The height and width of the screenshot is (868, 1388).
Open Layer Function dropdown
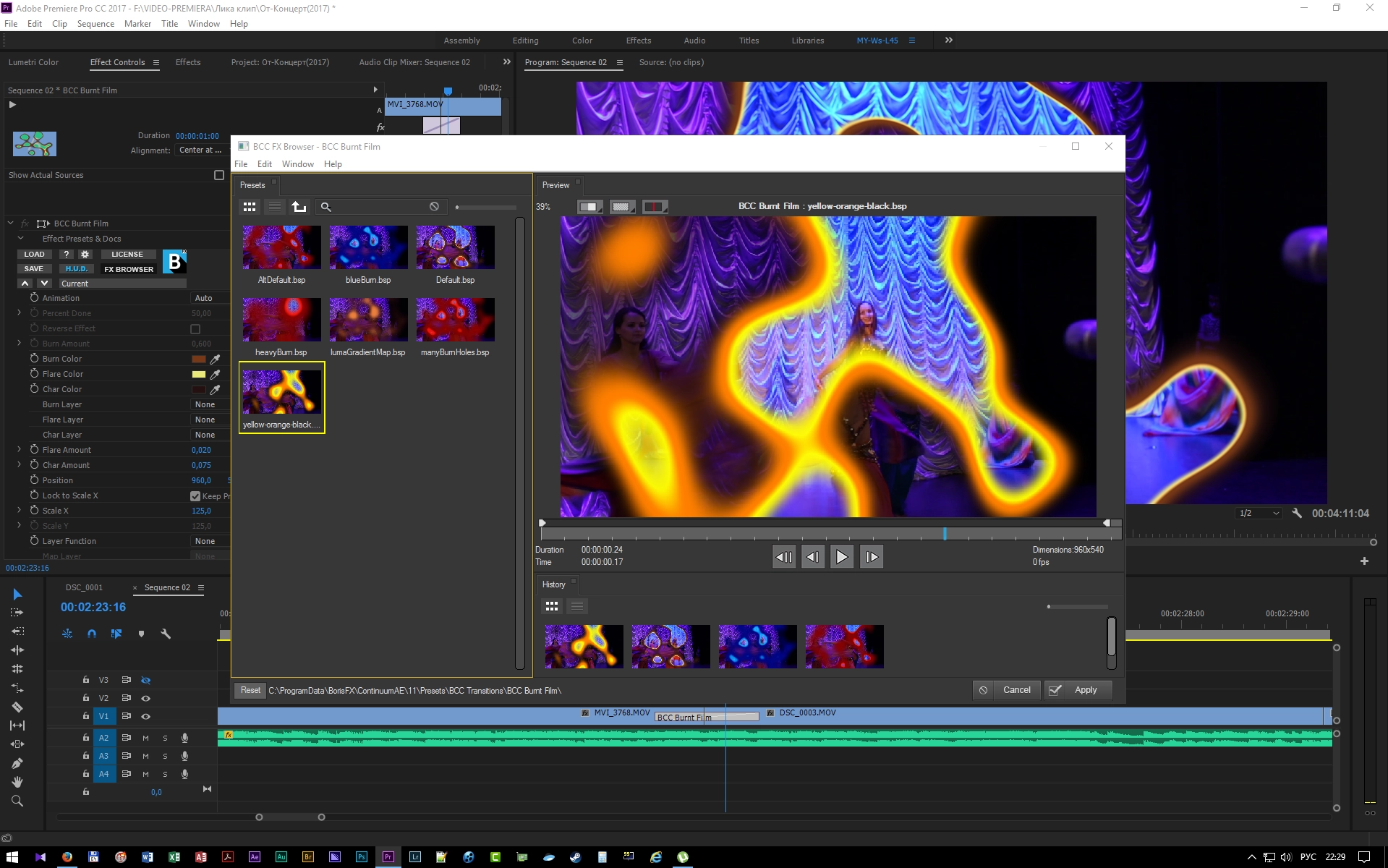click(209, 541)
